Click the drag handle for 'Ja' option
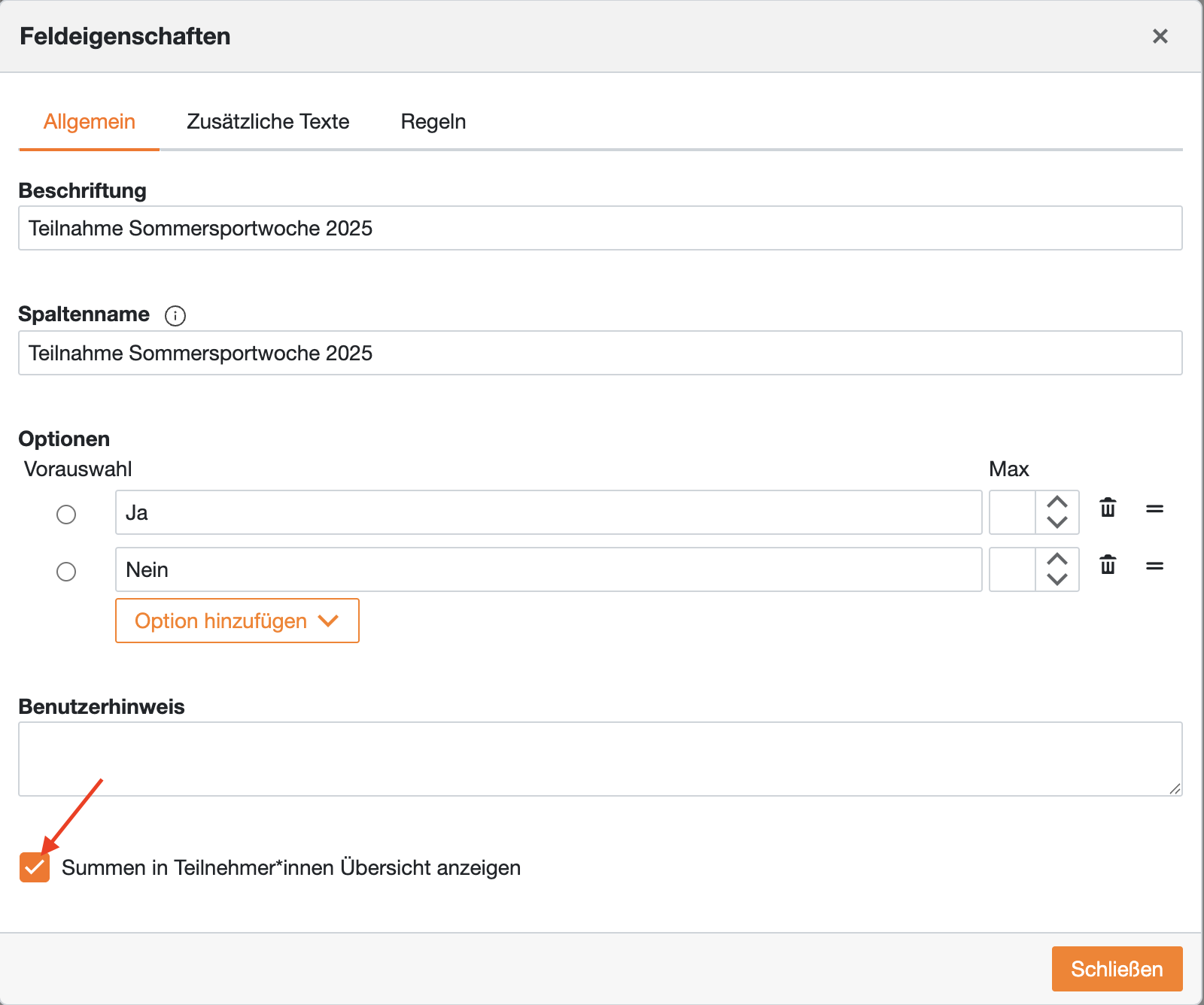 (x=1154, y=509)
